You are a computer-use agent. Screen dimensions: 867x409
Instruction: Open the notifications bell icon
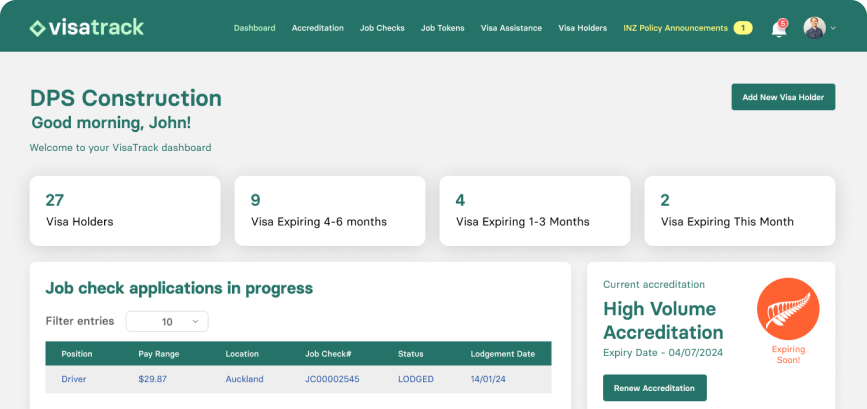click(x=779, y=28)
